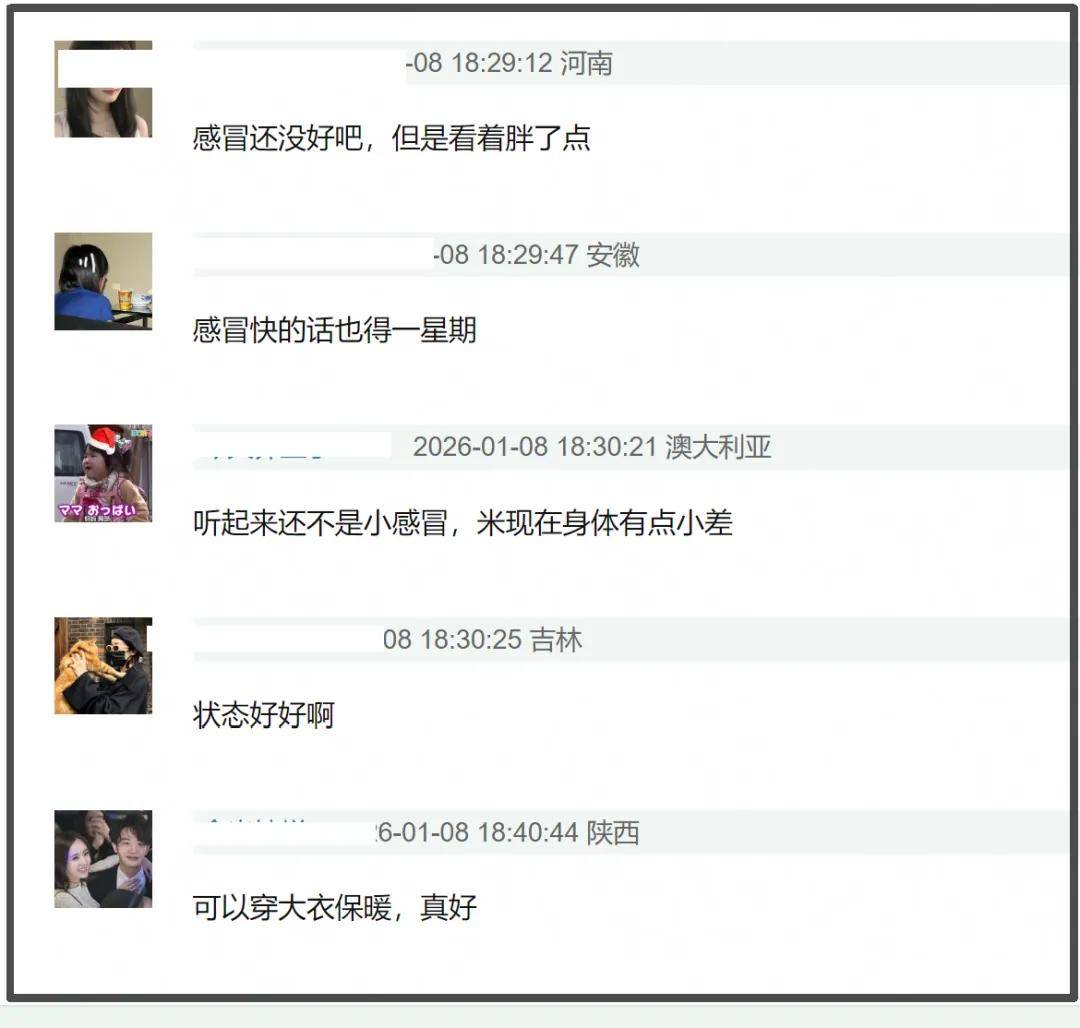Click the blurred username of Australia commenter

coord(292,446)
